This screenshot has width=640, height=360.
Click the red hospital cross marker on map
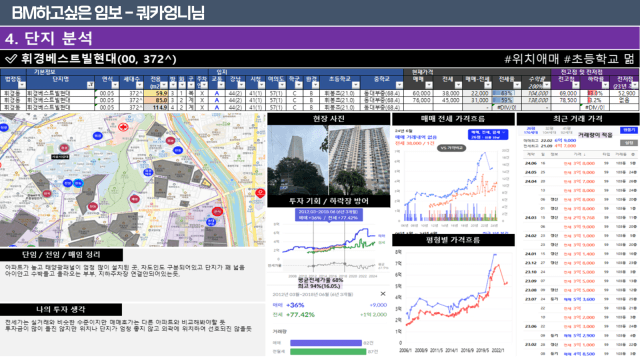[123, 127]
